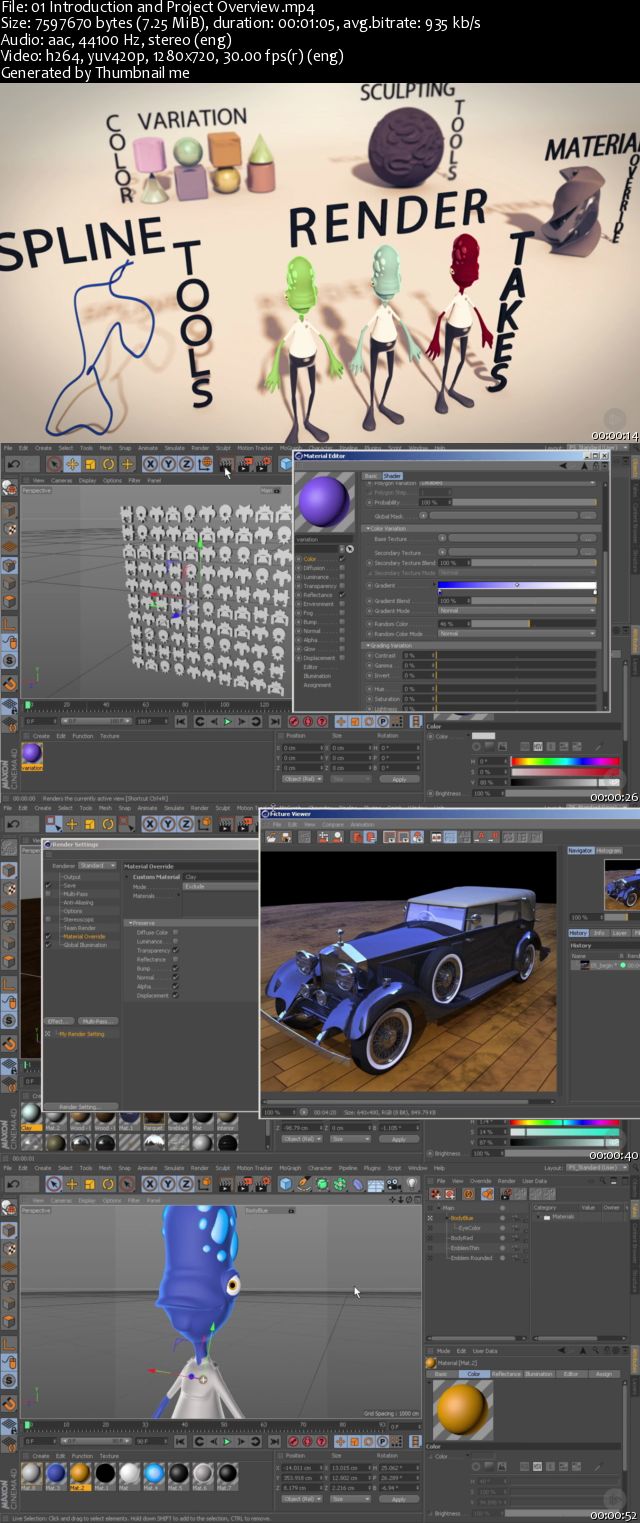Collapse Grading Variation section
This screenshot has height=1523, width=640.
(x=367, y=645)
